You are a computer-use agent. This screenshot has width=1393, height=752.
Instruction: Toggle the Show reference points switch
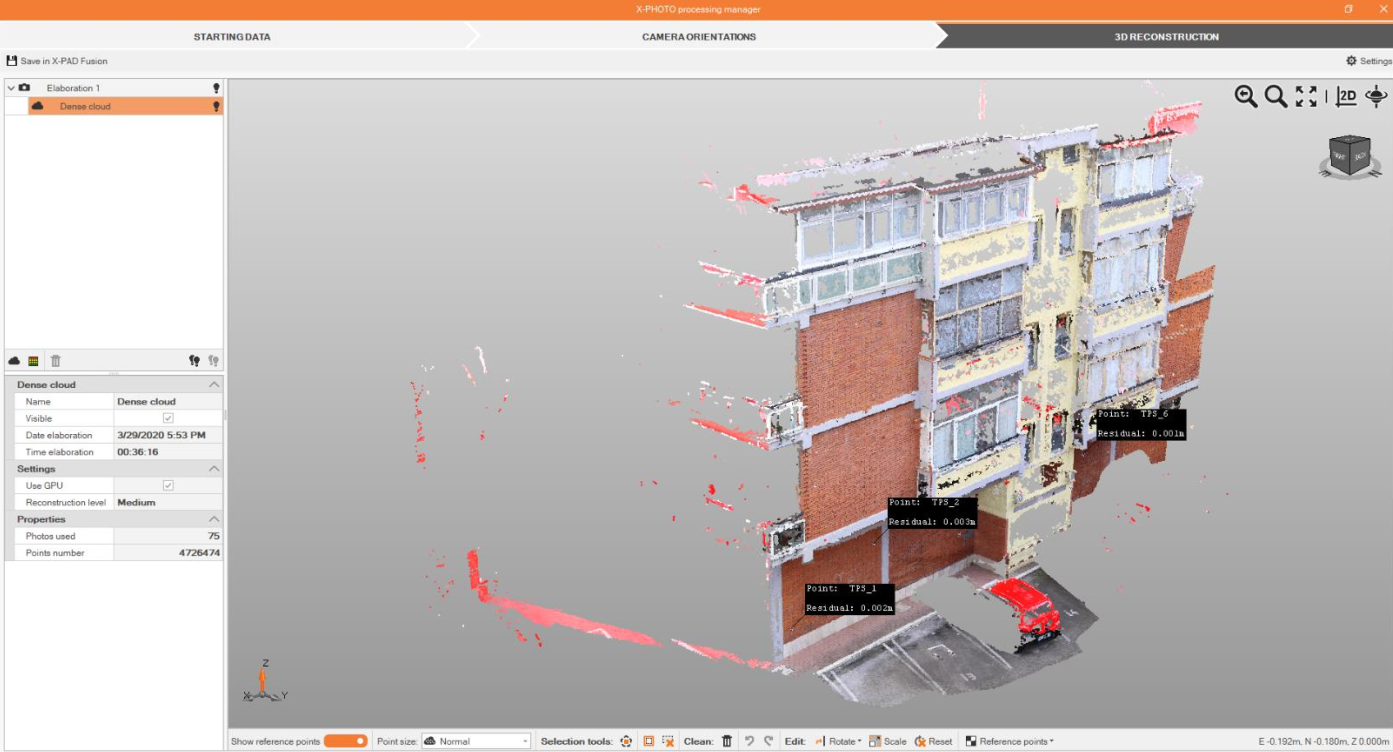(345, 741)
